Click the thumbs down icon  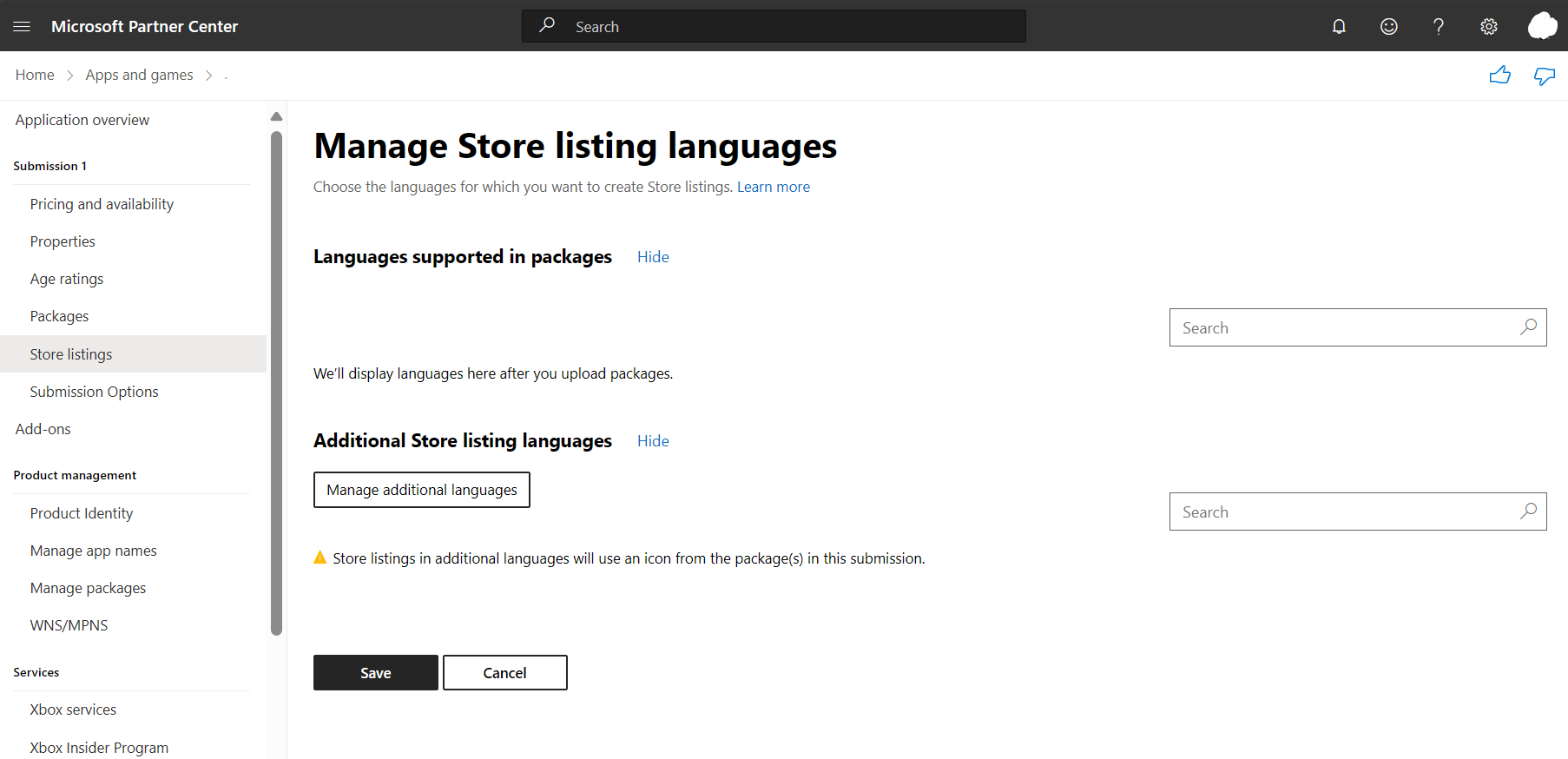click(1545, 76)
